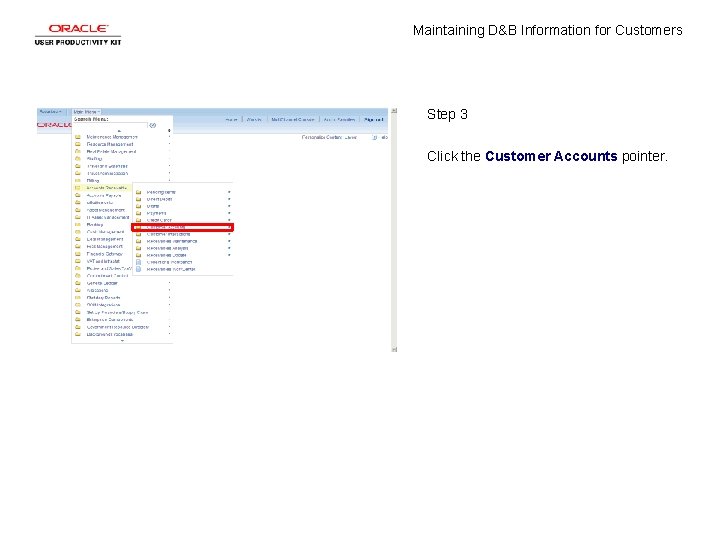
Task: Click the Commitment Control folder icon
Action: [x=78, y=276]
